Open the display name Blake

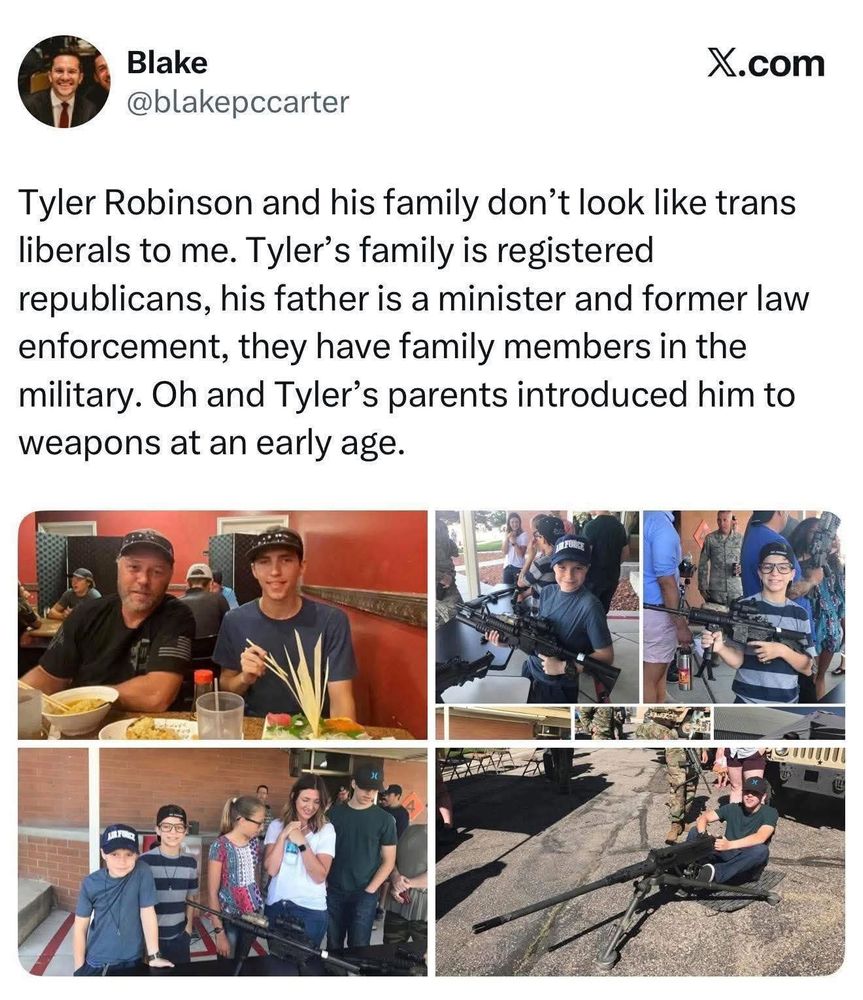[167, 62]
